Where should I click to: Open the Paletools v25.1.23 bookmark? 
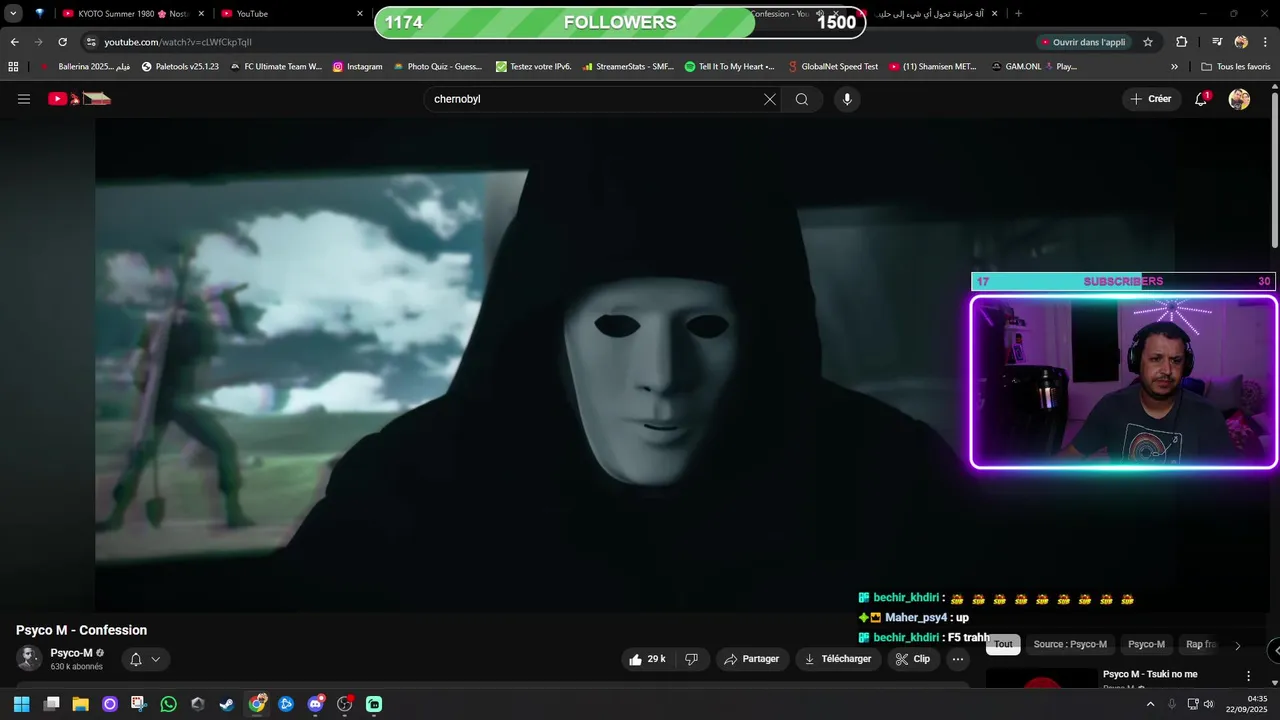pyautogui.click(x=180, y=67)
